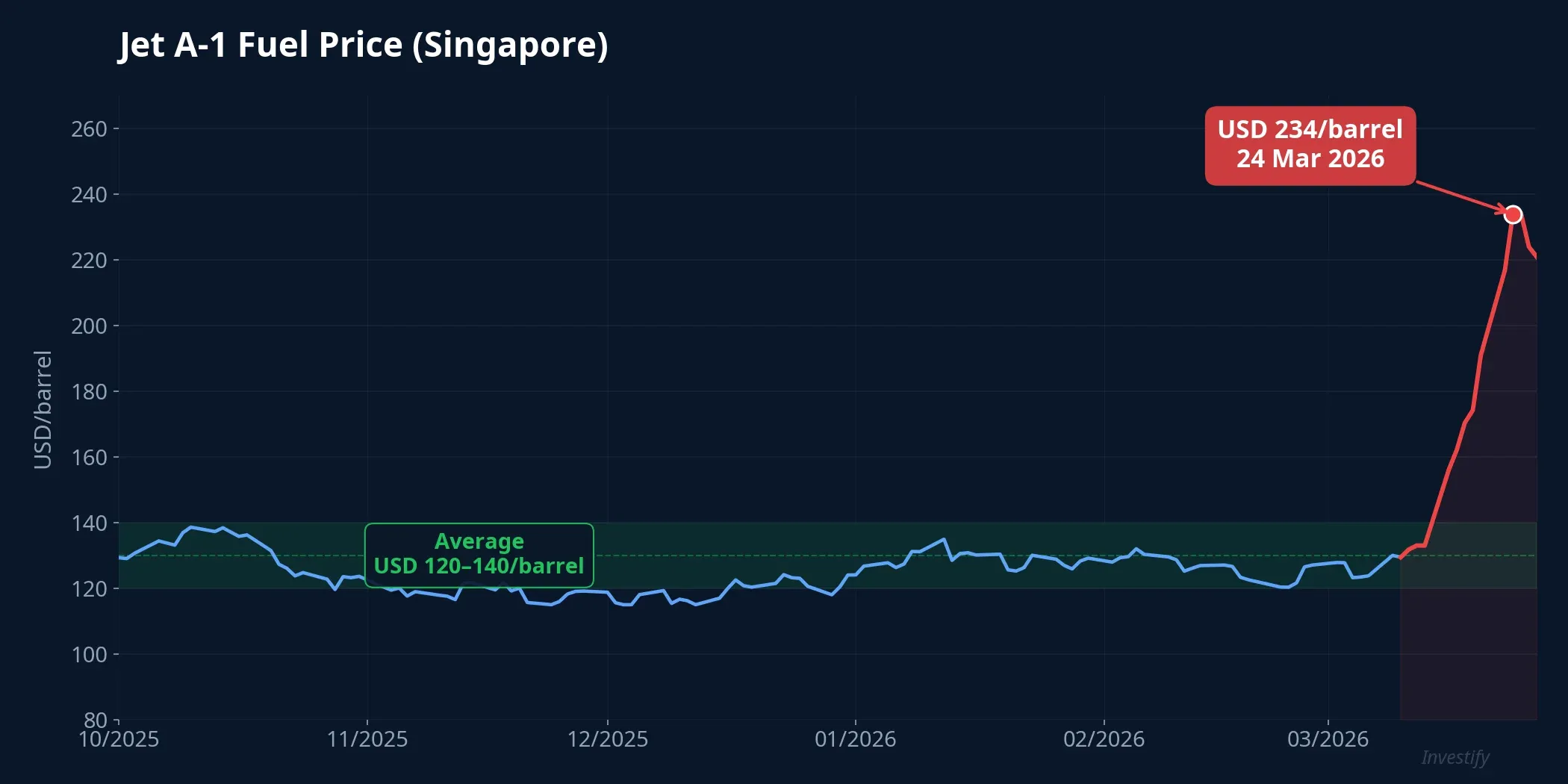The height and width of the screenshot is (784, 1568).
Task: Collapse the Average USD 120–140/barrel label
Action: click(479, 554)
